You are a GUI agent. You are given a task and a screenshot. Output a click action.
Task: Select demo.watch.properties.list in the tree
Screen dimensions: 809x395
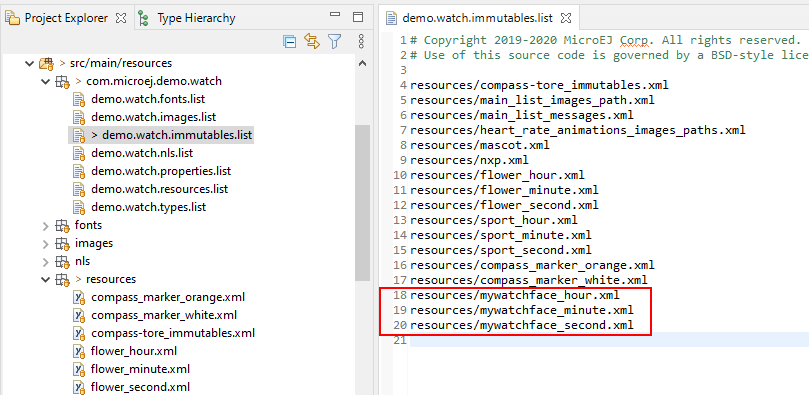pyautogui.click(x=161, y=171)
